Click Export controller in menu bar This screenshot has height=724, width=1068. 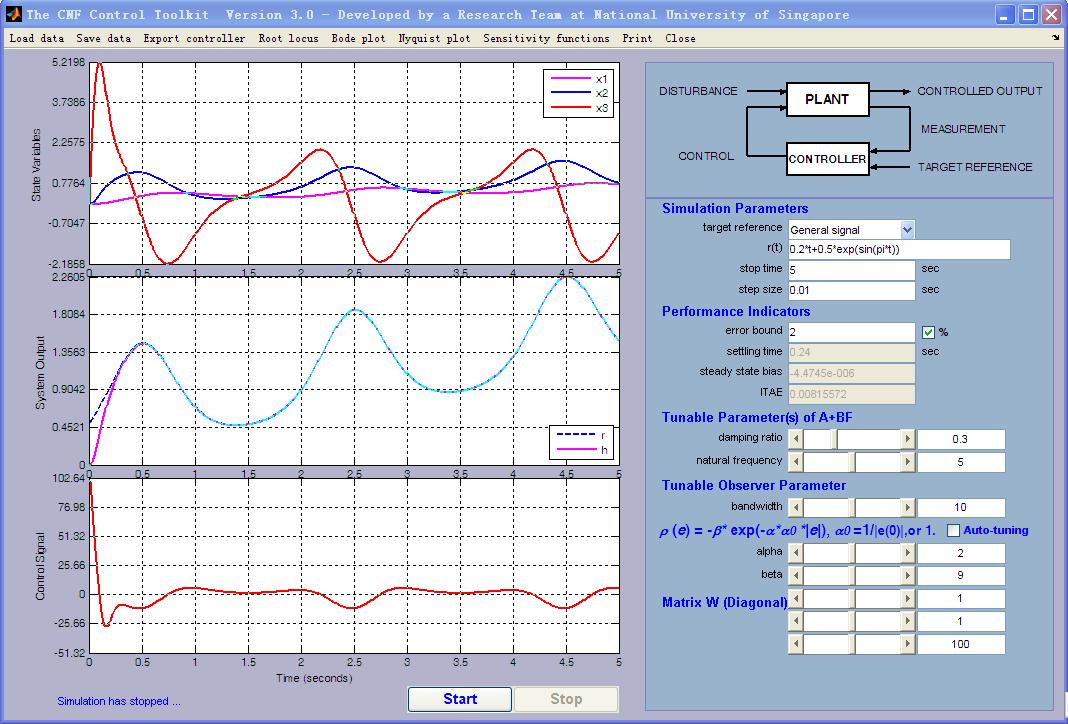tap(194, 39)
